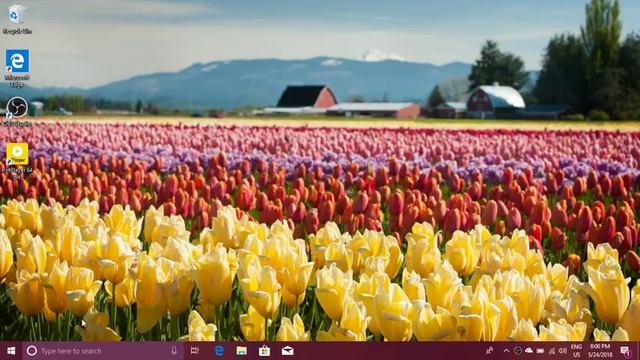Open the volume speaker tray icon
This screenshot has height=360, width=640.
563,351
